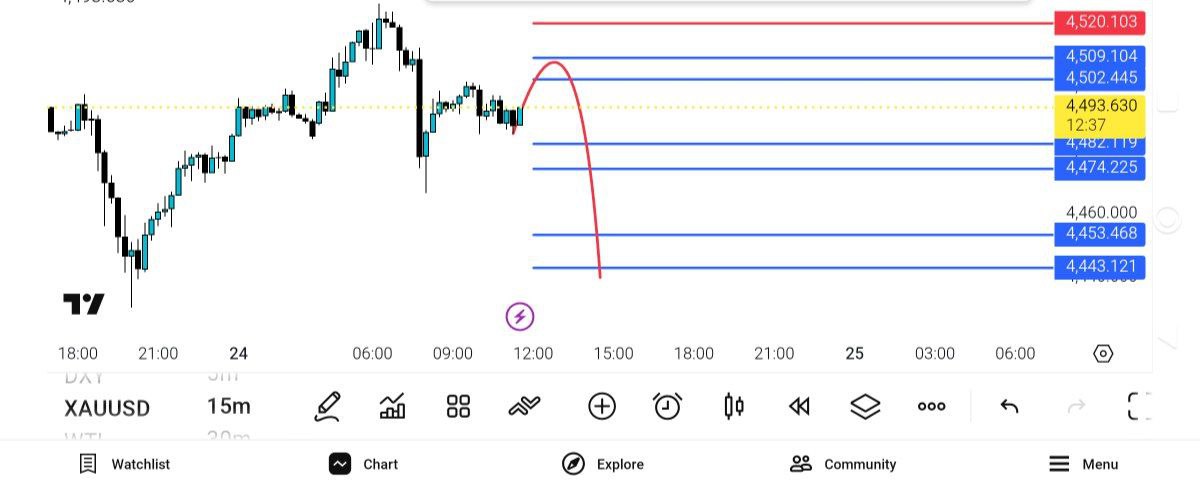Open the Menu tab
Image resolution: width=1200 pixels, height=489 pixels.
coord(1084,464)
